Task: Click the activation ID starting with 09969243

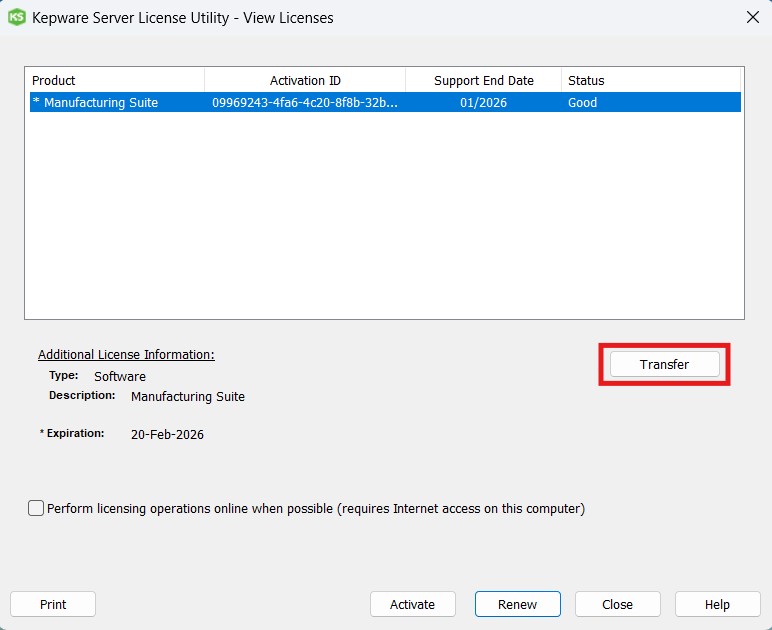Action: point(305,102)
